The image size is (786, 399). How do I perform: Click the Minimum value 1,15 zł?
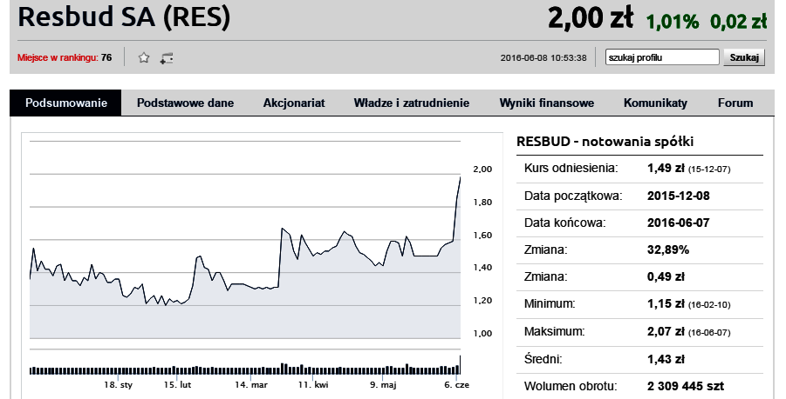pyautogui.click(x=666, y=304)
